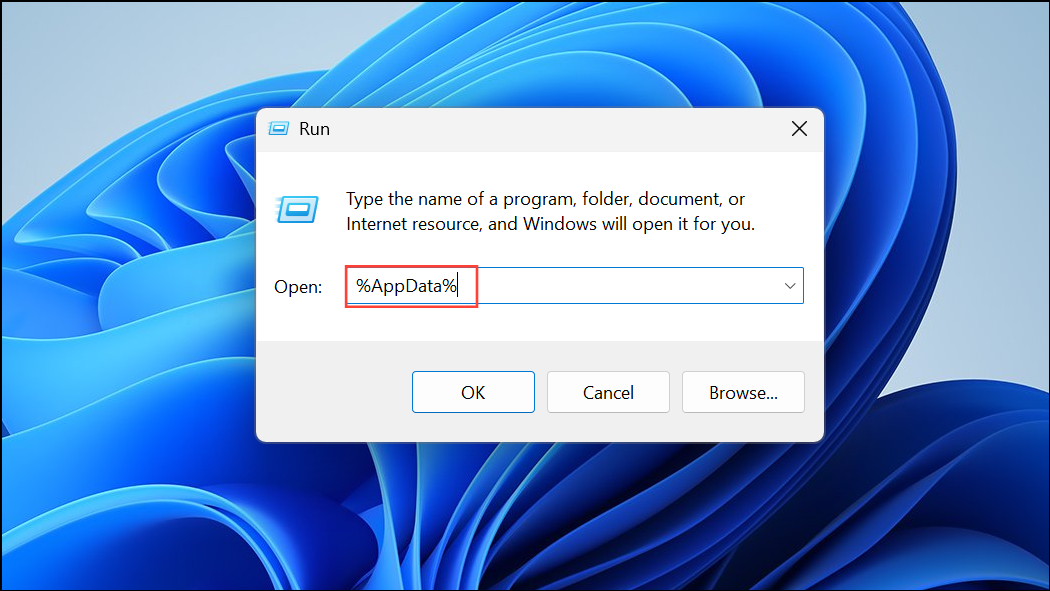
Task: Click the large Run program icon
Action: coord(297,209)
